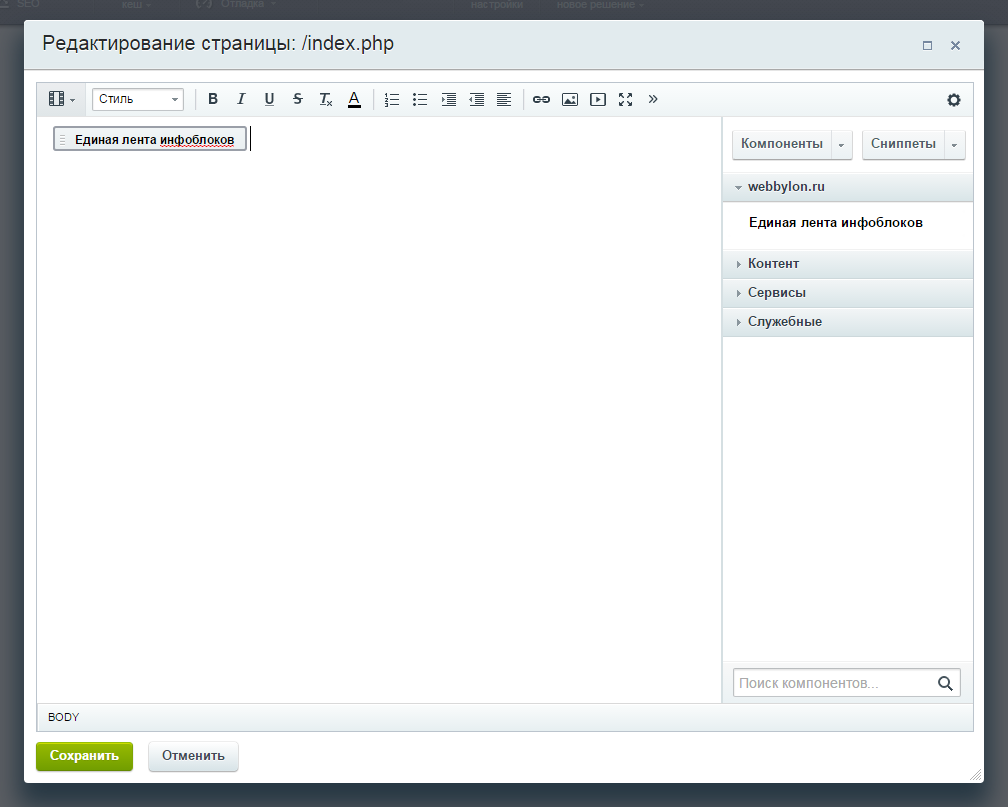Expand the Контент components section
Viewport: 1008px width, 807px height.
(773, 264)
